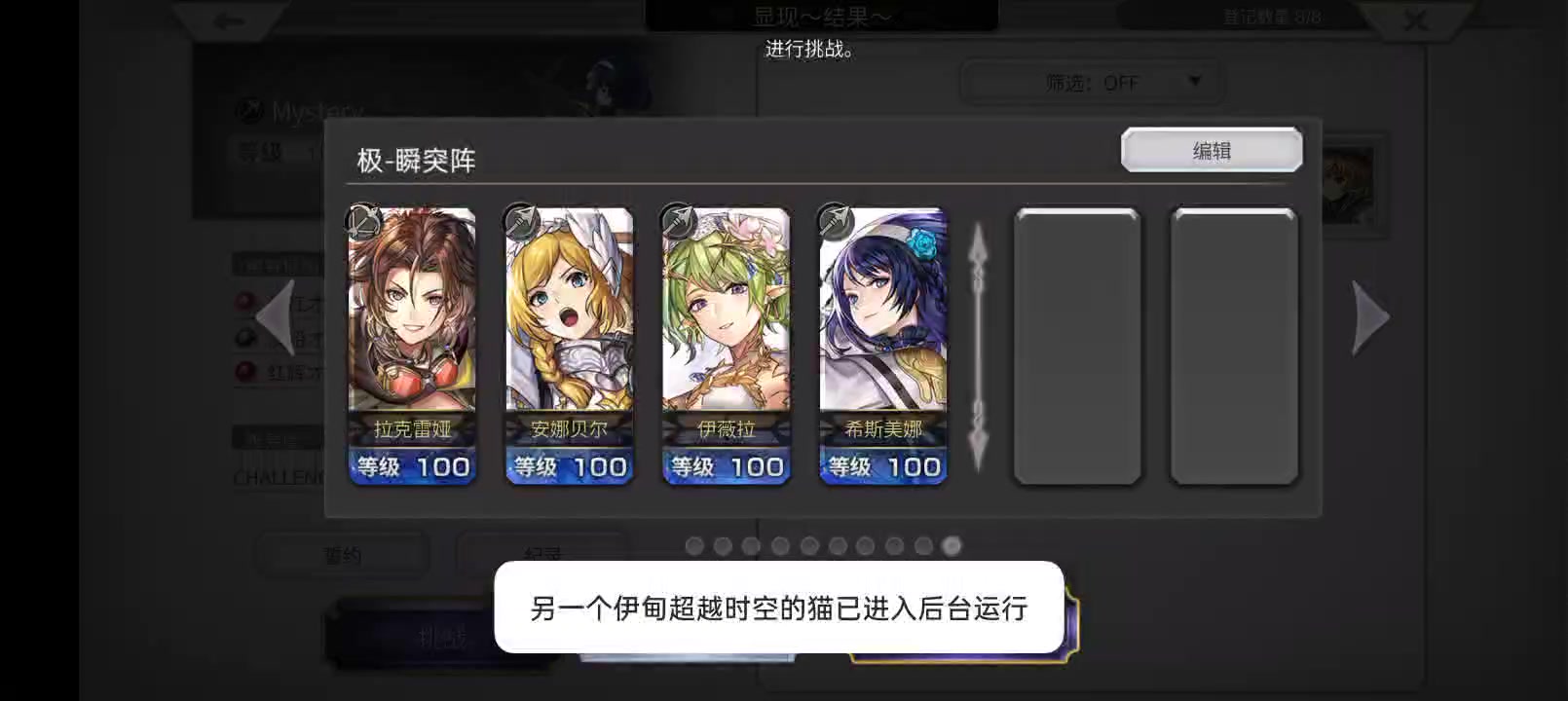Click weapon type icon on 希斯美娜 card
1568x701 pixels.
click(835, 221)
